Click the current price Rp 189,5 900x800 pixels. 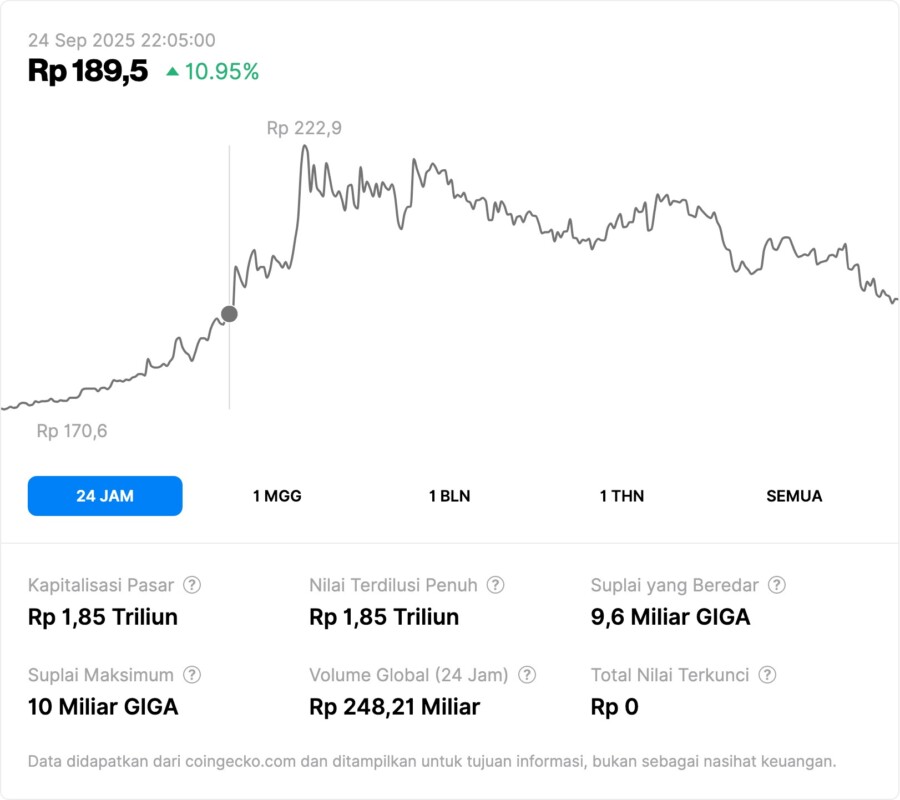(88, 71)
